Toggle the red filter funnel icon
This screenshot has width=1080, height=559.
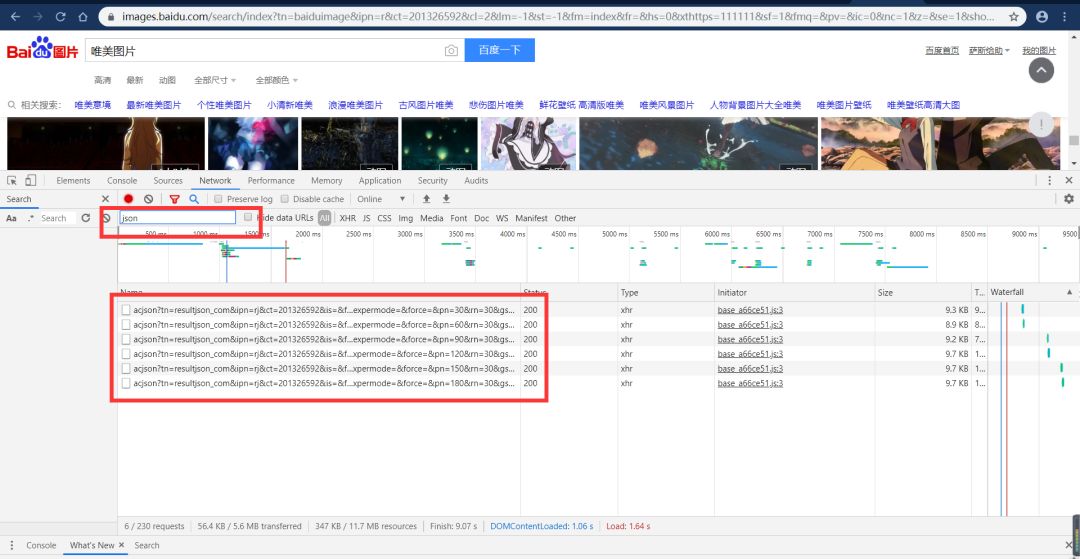tap(174, 199)
